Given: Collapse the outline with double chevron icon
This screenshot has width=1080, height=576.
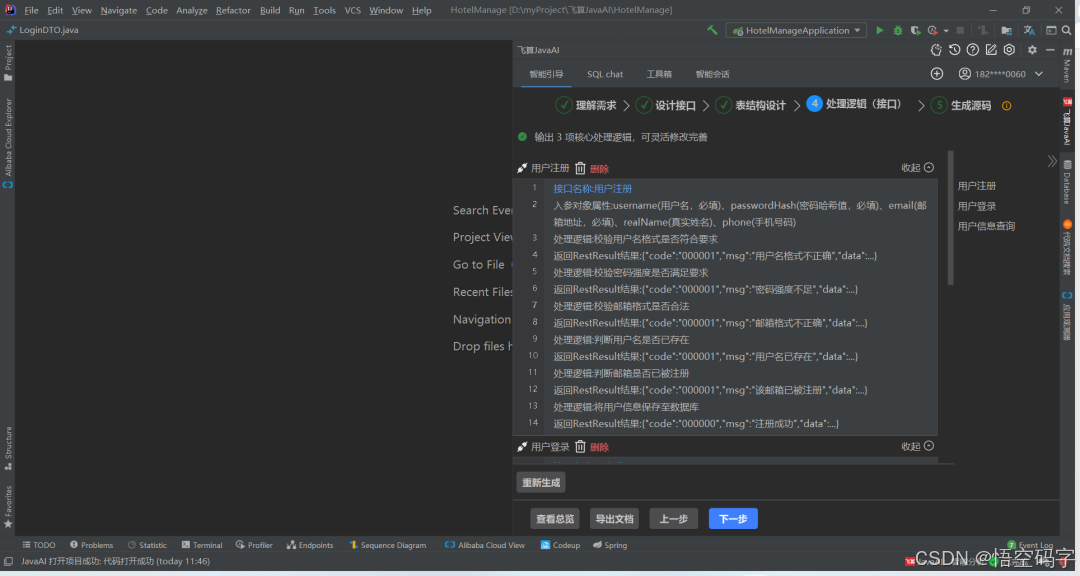Looking at the screenshot, I should point(1052,161).
